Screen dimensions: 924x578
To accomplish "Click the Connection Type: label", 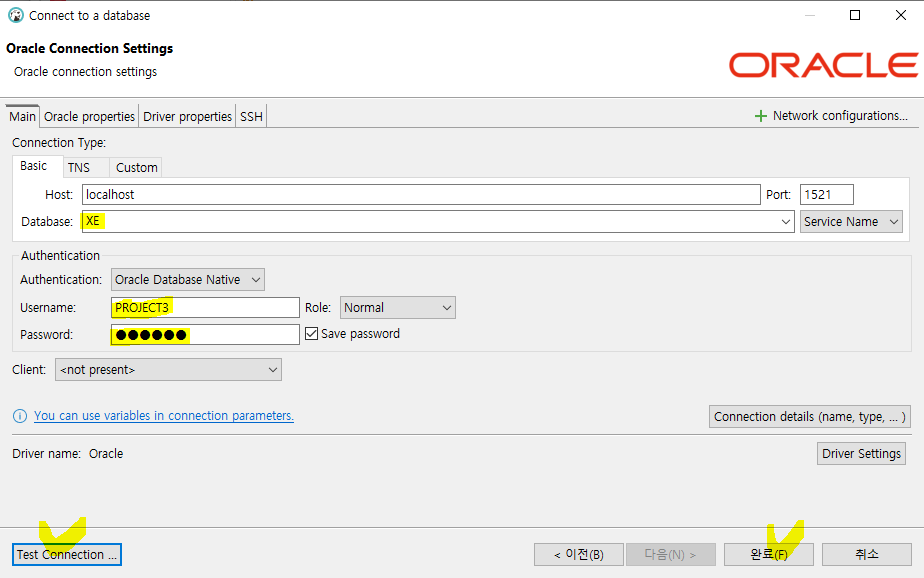I will point(59,143).
